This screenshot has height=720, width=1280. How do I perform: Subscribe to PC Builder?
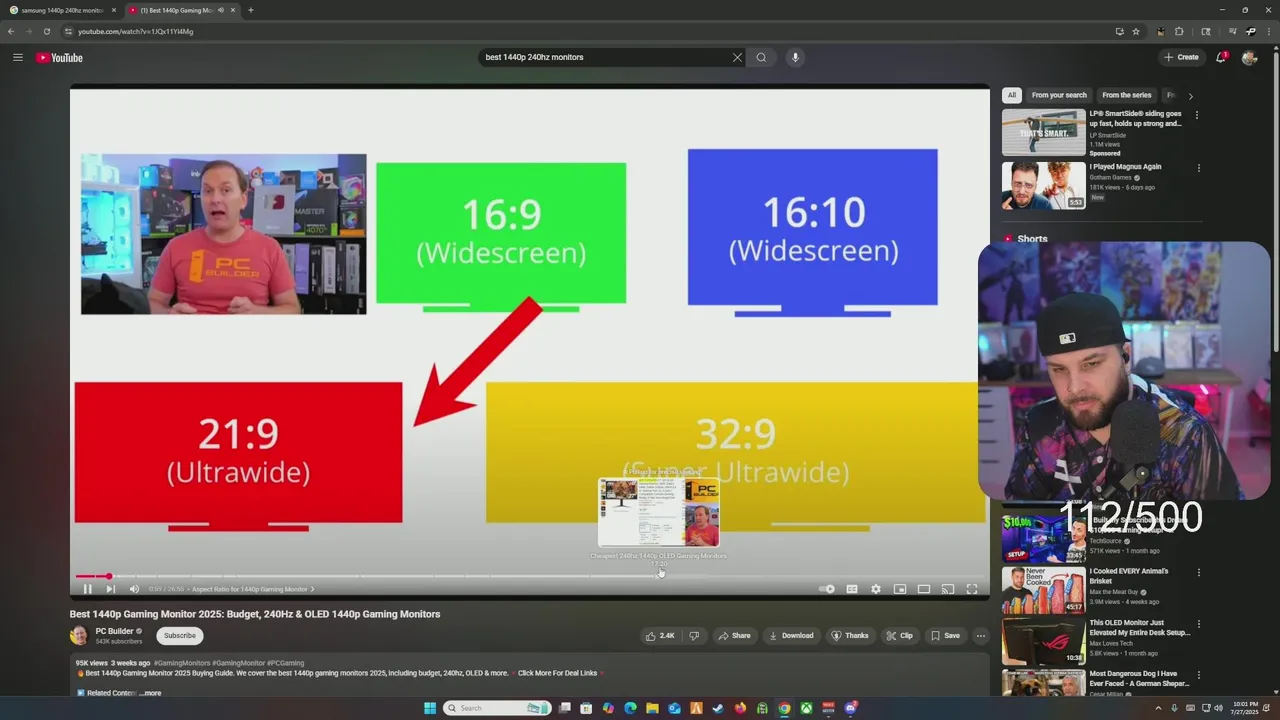coord(180,635)
